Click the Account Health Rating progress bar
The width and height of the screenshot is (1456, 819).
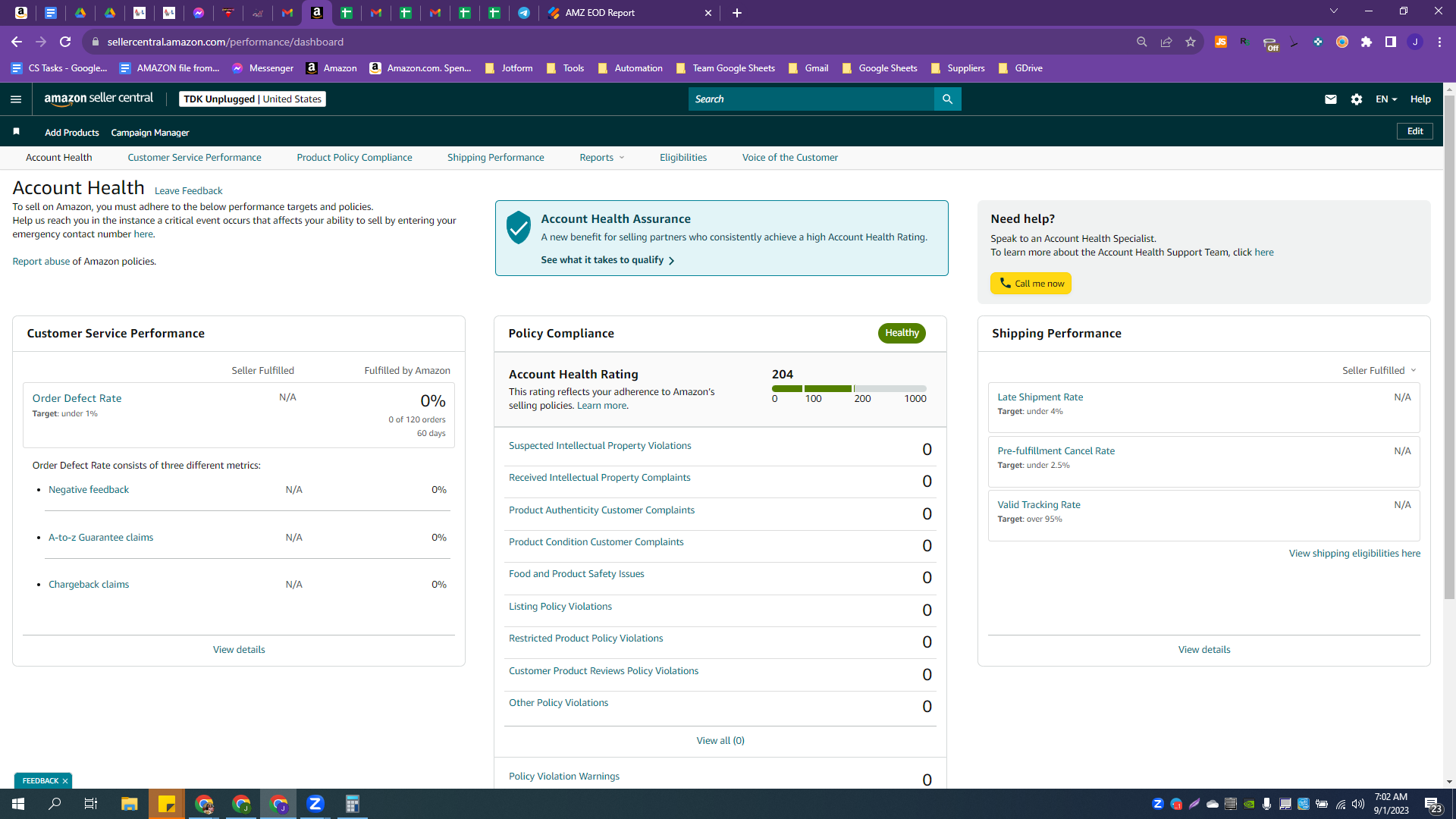tap(849, 388)
